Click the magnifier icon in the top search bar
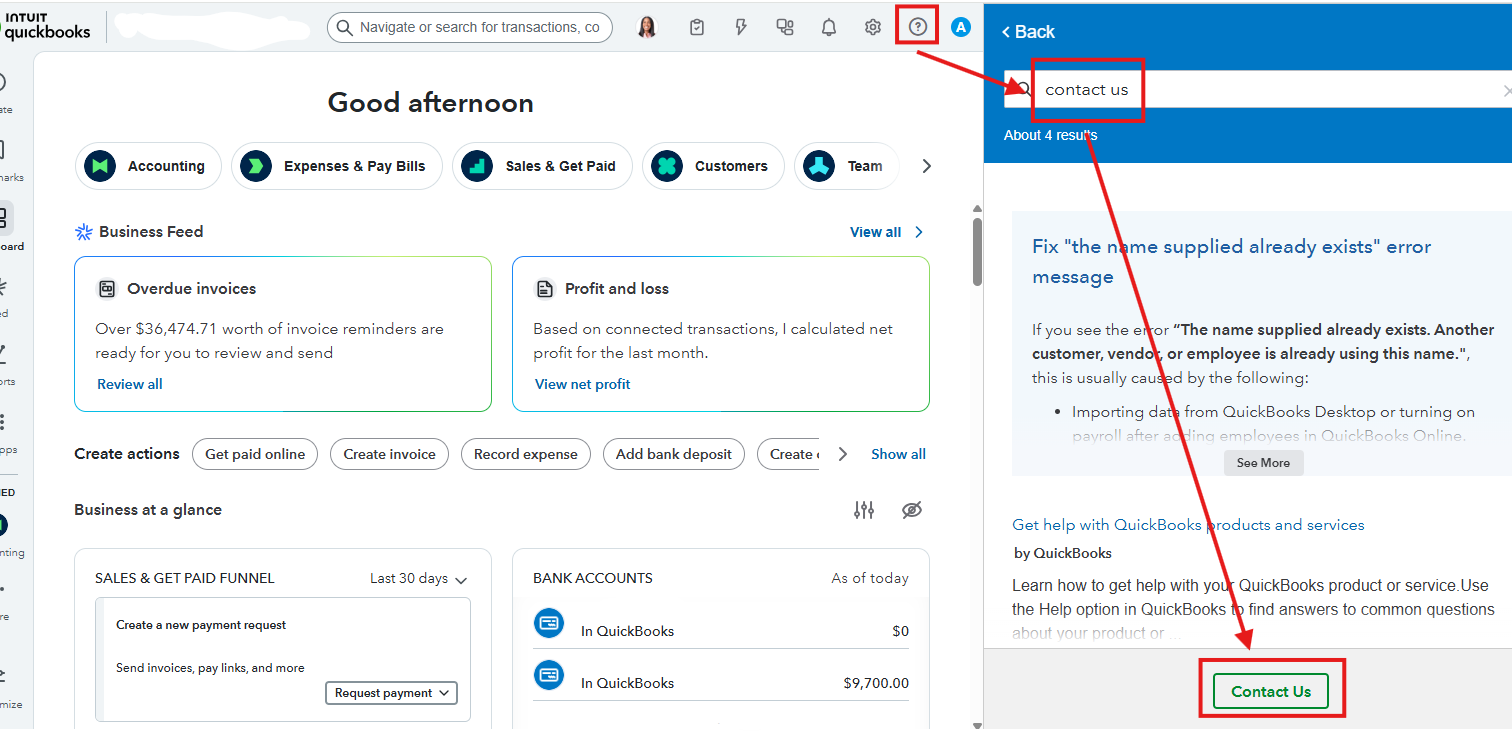Screen dimensions: 1512x731 coord(344,27)
